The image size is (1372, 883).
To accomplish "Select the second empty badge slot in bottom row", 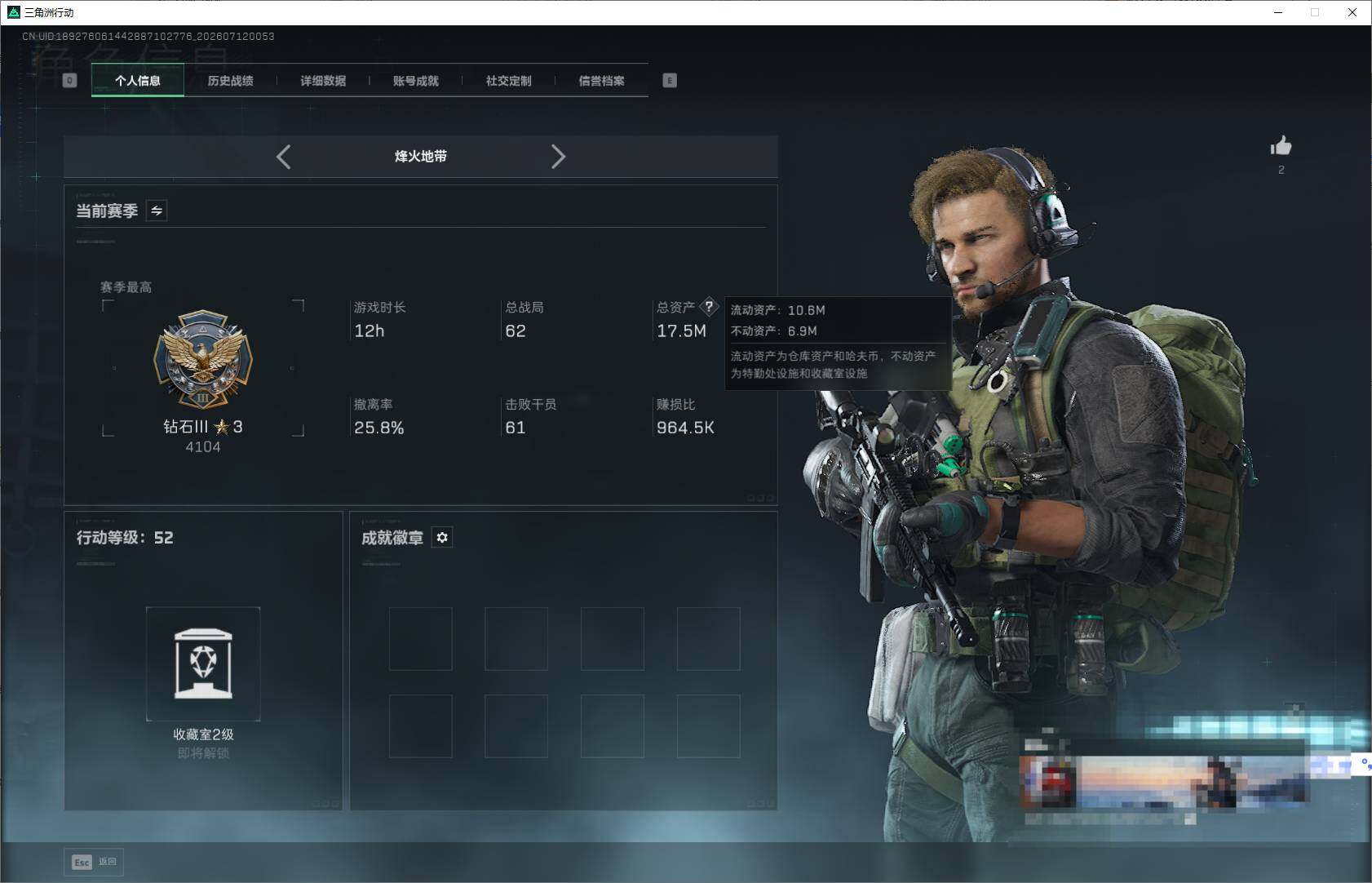I will point(516,726).
